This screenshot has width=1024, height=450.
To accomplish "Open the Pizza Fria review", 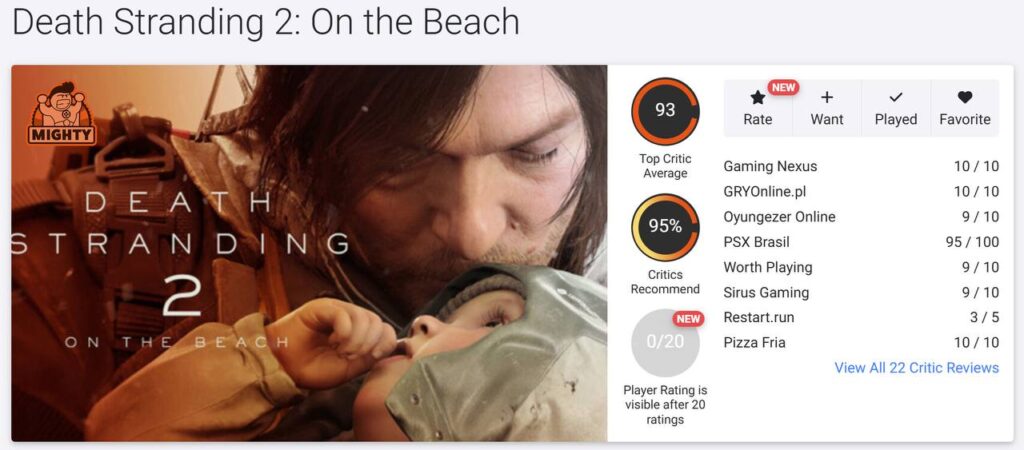I will (861, 343).
